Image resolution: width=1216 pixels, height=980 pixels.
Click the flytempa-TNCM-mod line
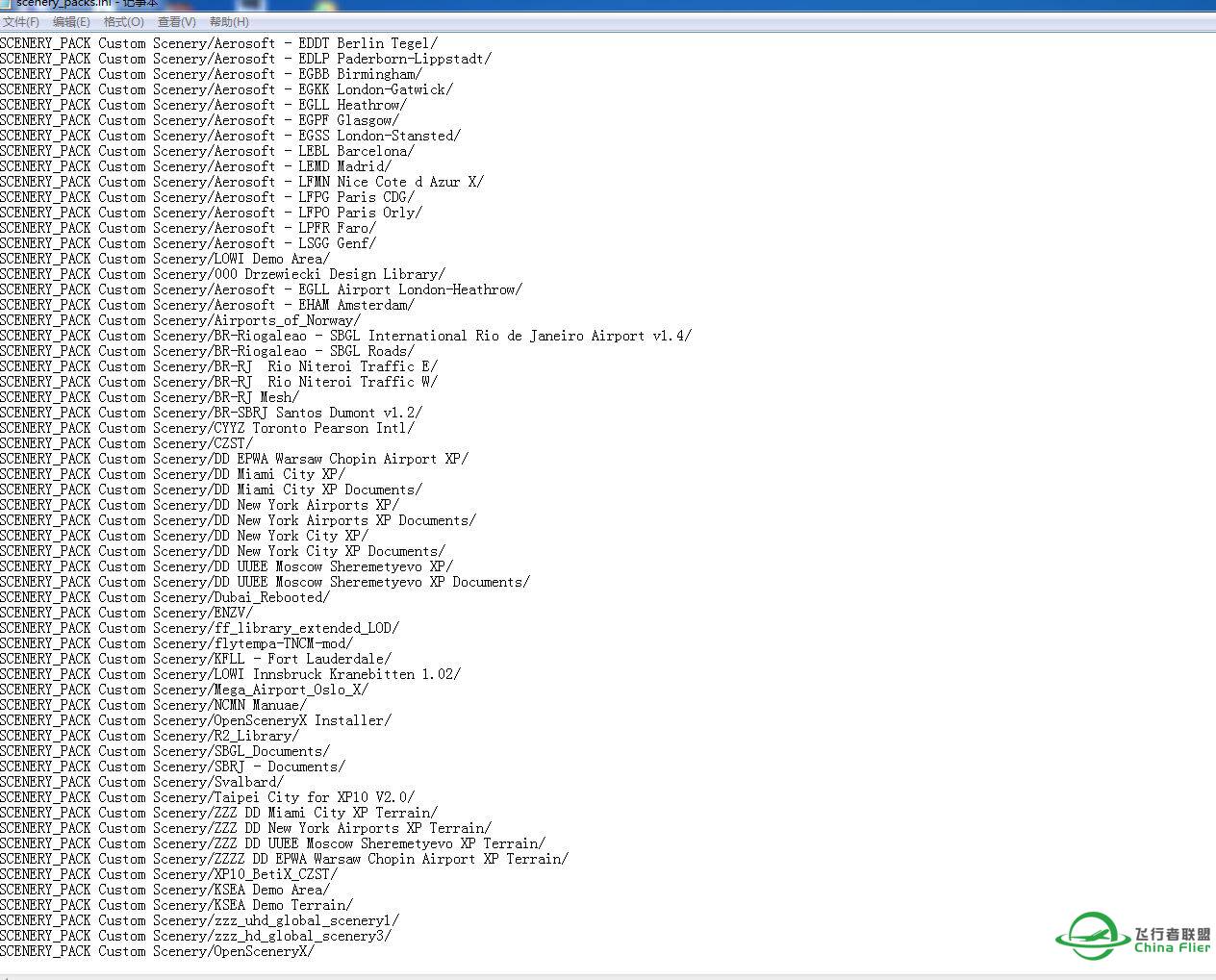176,643
